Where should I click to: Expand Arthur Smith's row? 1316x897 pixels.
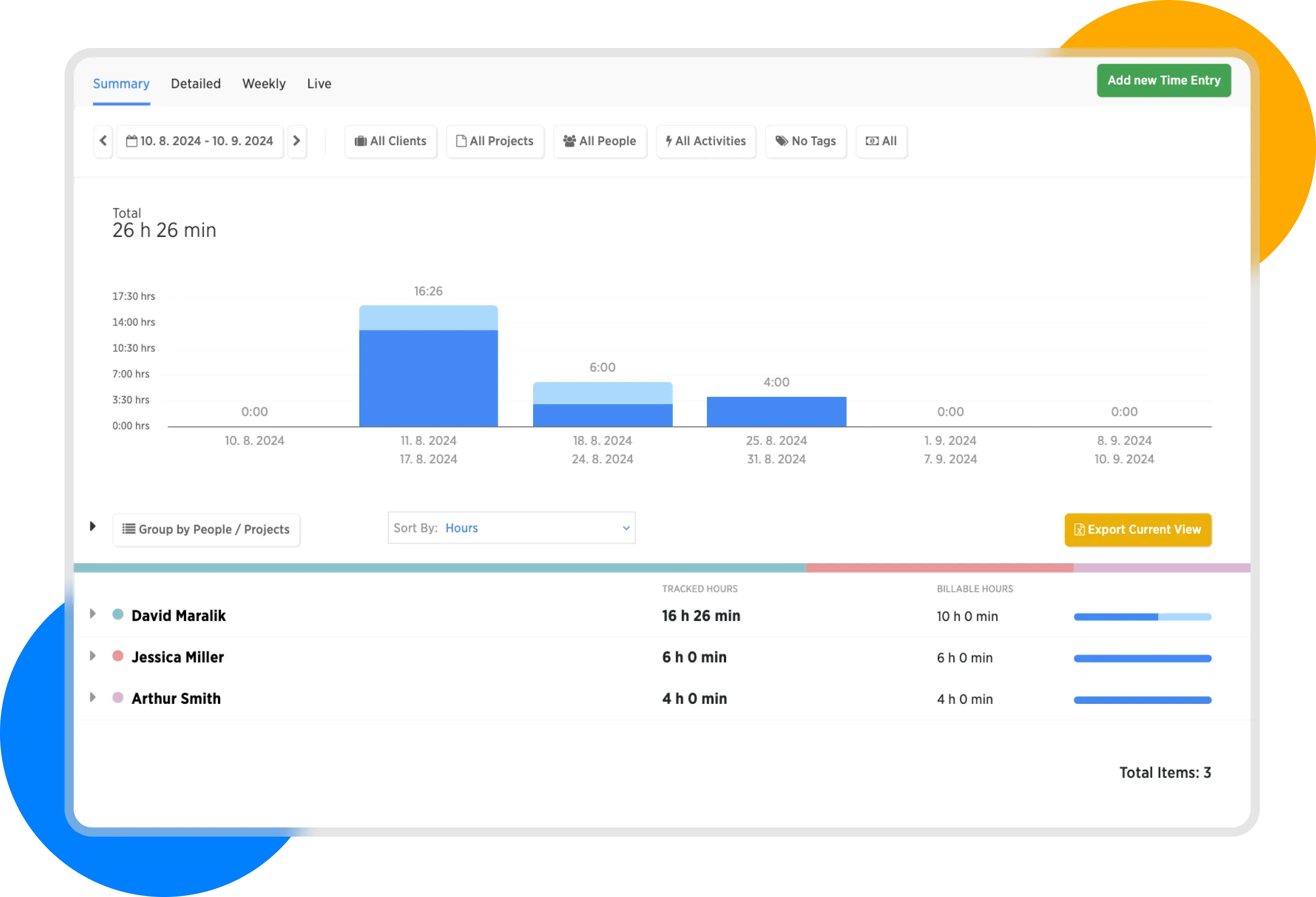pos(93,698)
